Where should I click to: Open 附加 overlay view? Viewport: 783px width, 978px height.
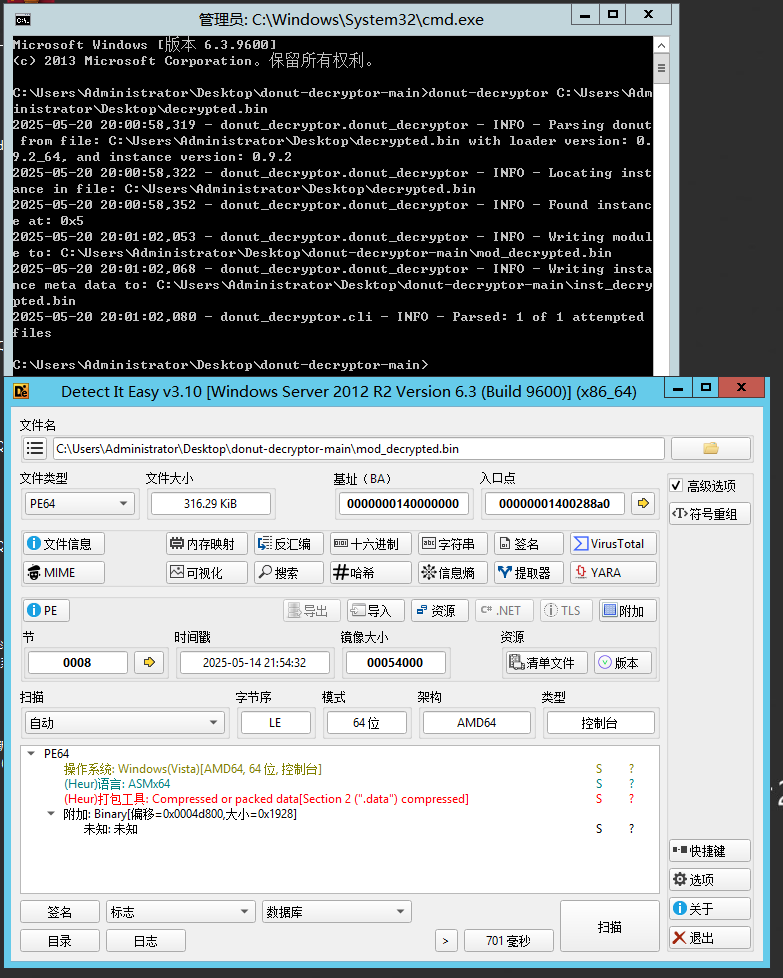coord(628,611)
